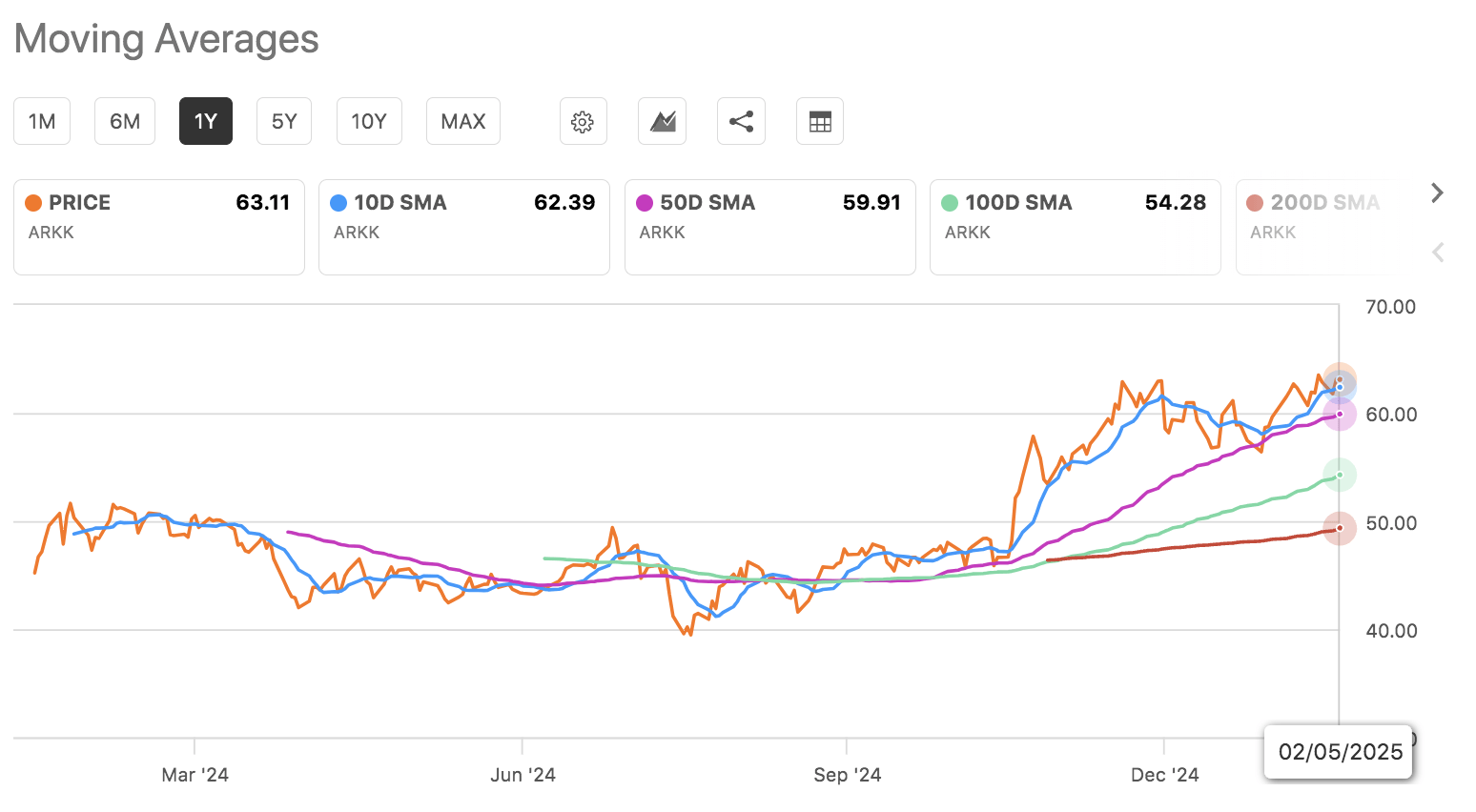Toggle the 100D SMA indicator card
This screenshot has width=1476, height=812.
point(1075,227)
